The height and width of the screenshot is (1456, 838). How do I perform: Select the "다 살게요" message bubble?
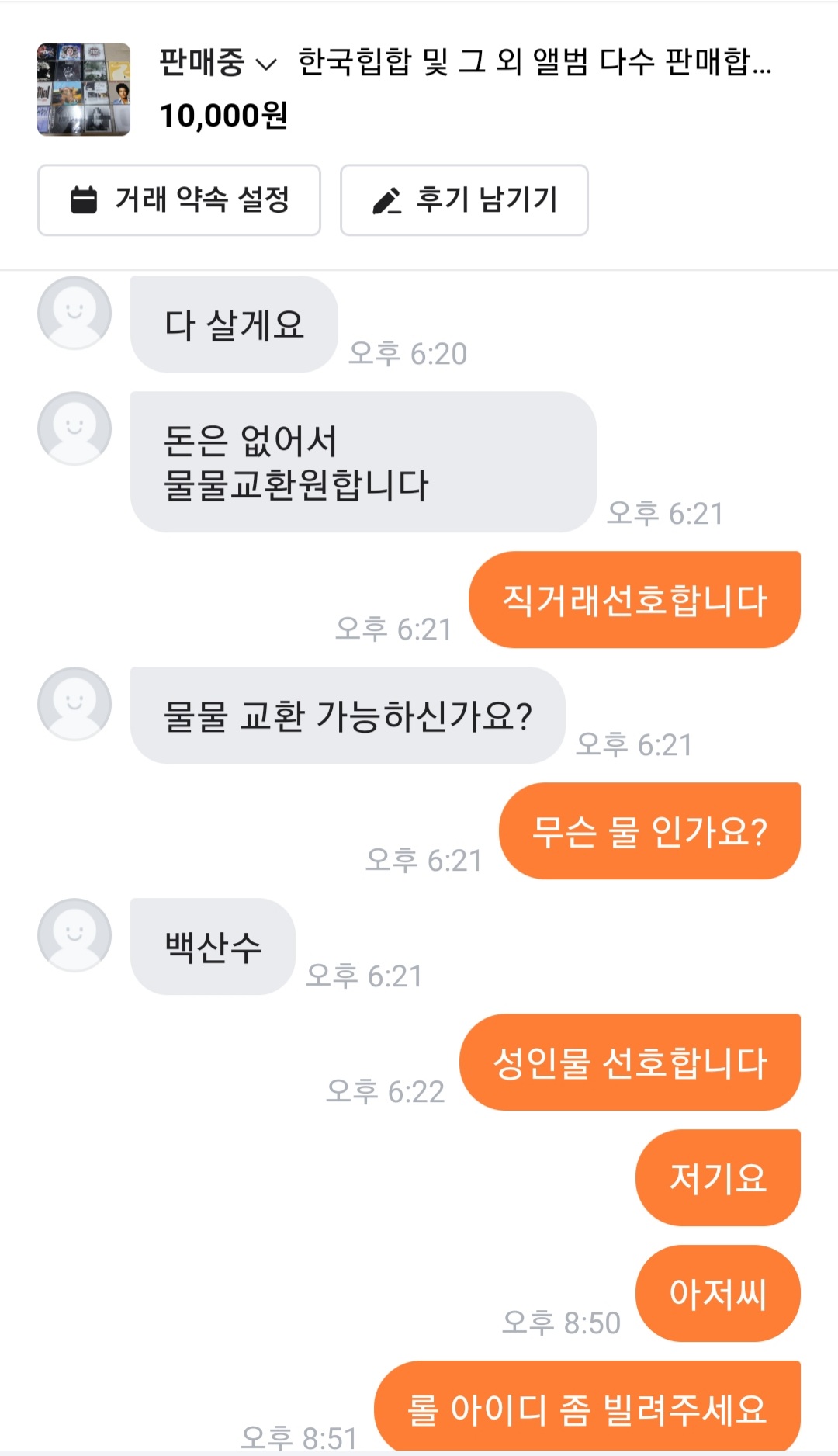pos(234,324)
